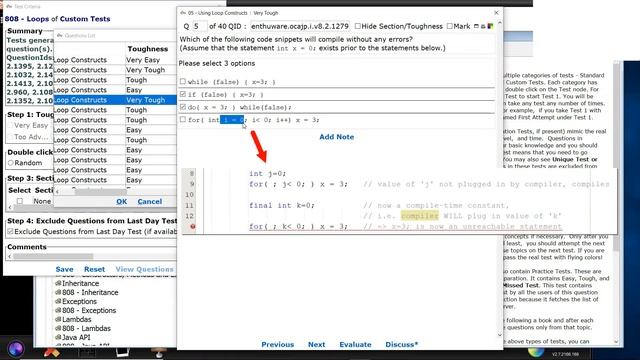Select the Very Easy Loop Constructs row
Image resolution: width=640 pixels, height=360 pixels.
[115, 60]
